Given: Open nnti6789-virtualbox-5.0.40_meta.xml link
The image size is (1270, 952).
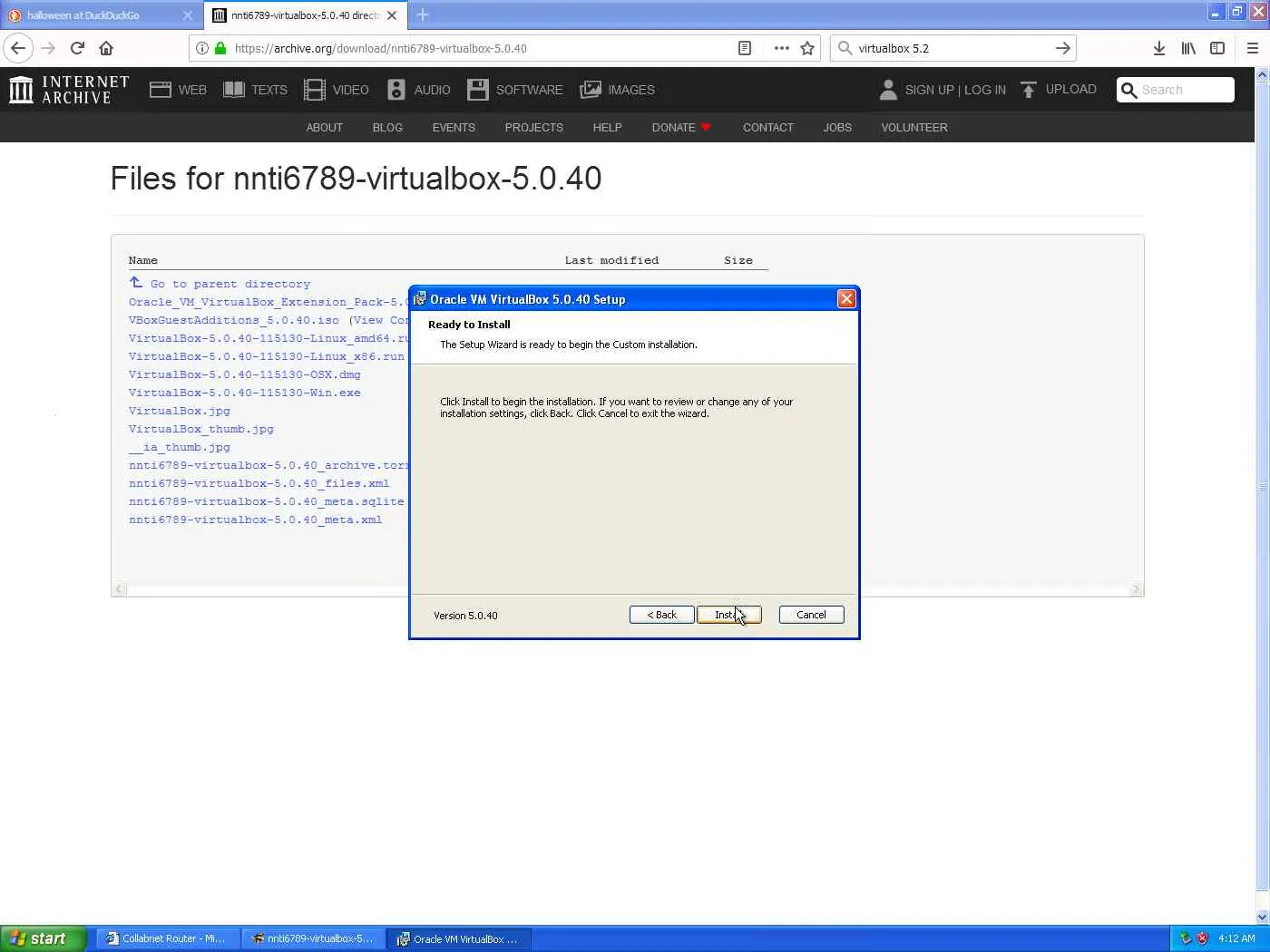Looking at the screenshot, I should 256,520.
